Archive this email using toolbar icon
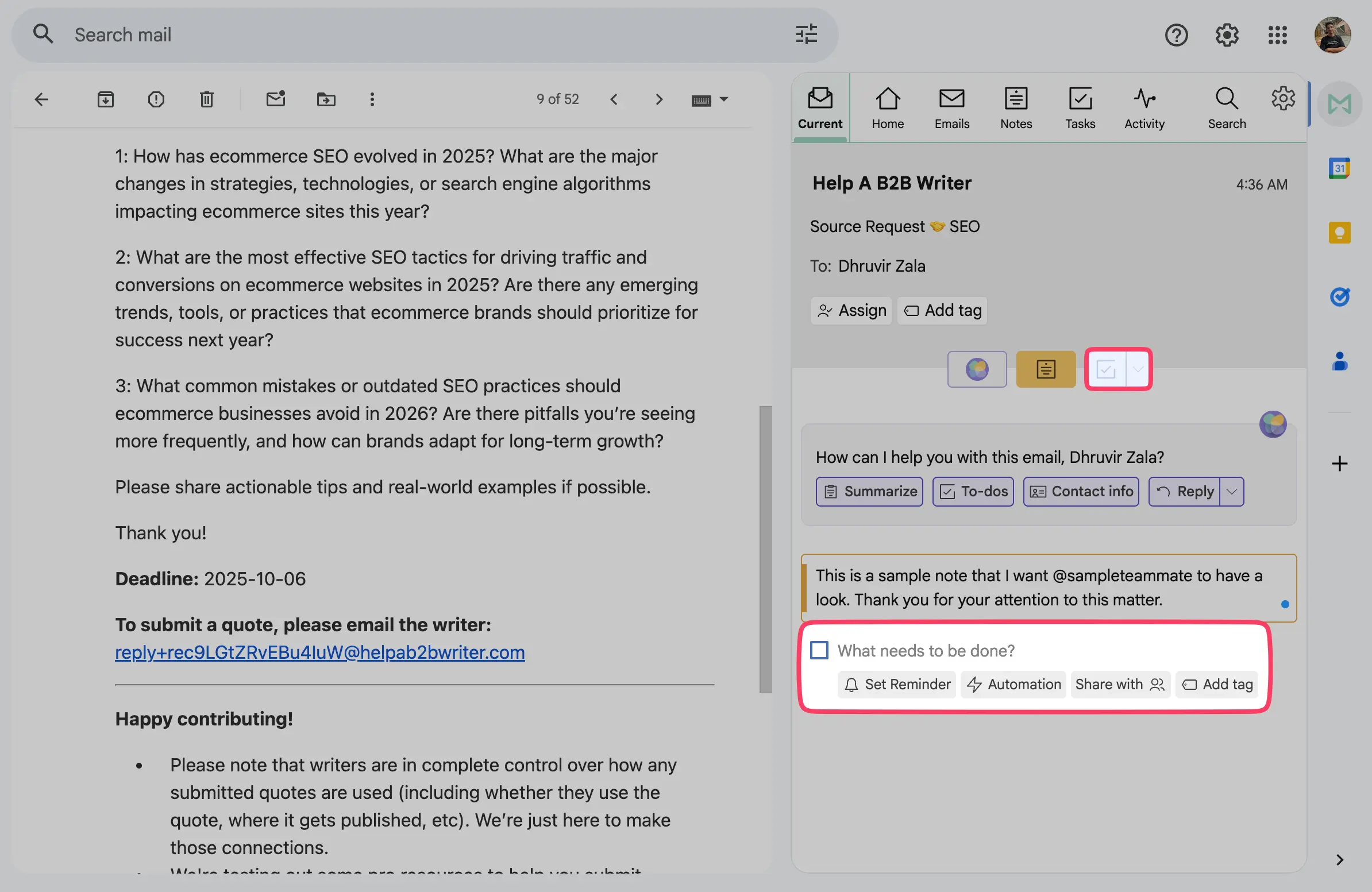This screenshot has width=1372, height=892. tap(106, 99)
